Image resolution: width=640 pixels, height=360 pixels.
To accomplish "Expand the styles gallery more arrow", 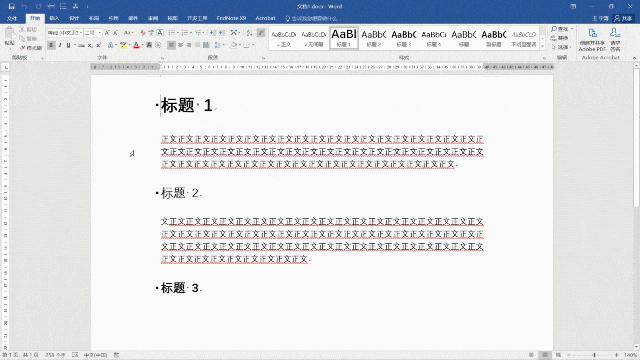I will click(x=542, y=47).
